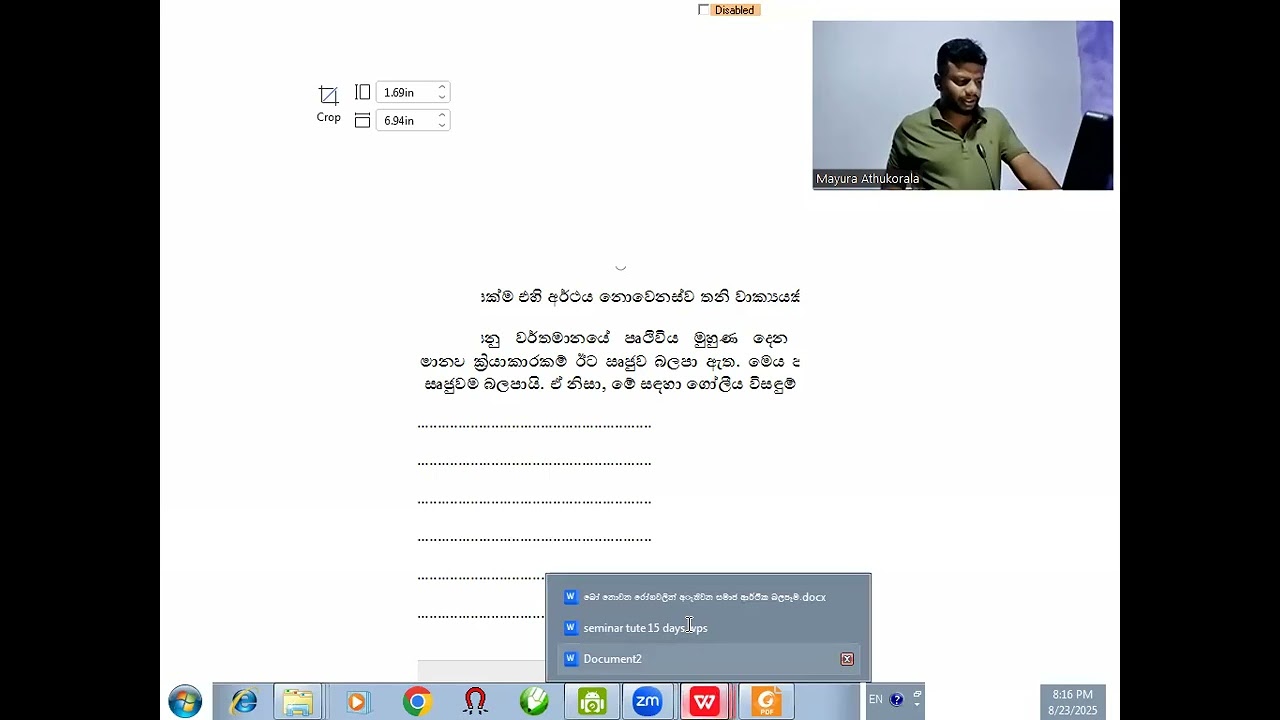The height and width of the screenshot is (720, 1280).
Task: Click the Disabled label
Action: coord(735,10)
